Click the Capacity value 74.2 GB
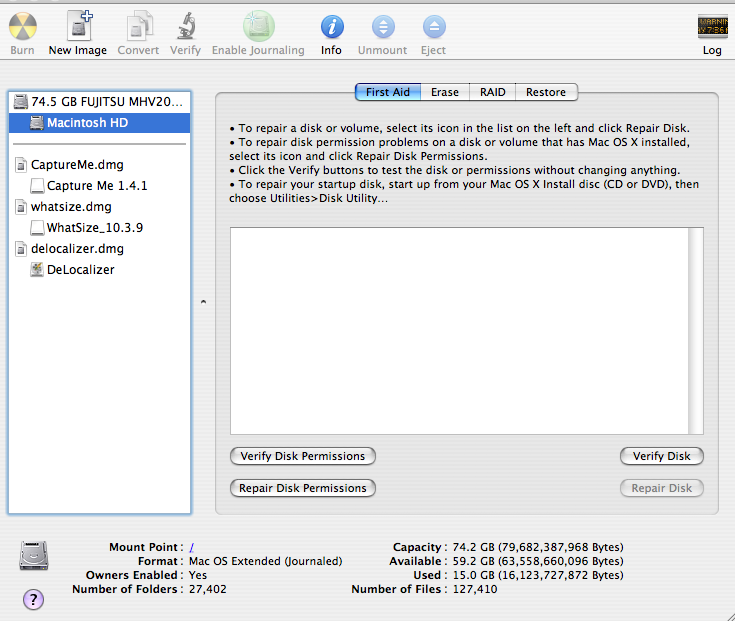 click(538, 547)
